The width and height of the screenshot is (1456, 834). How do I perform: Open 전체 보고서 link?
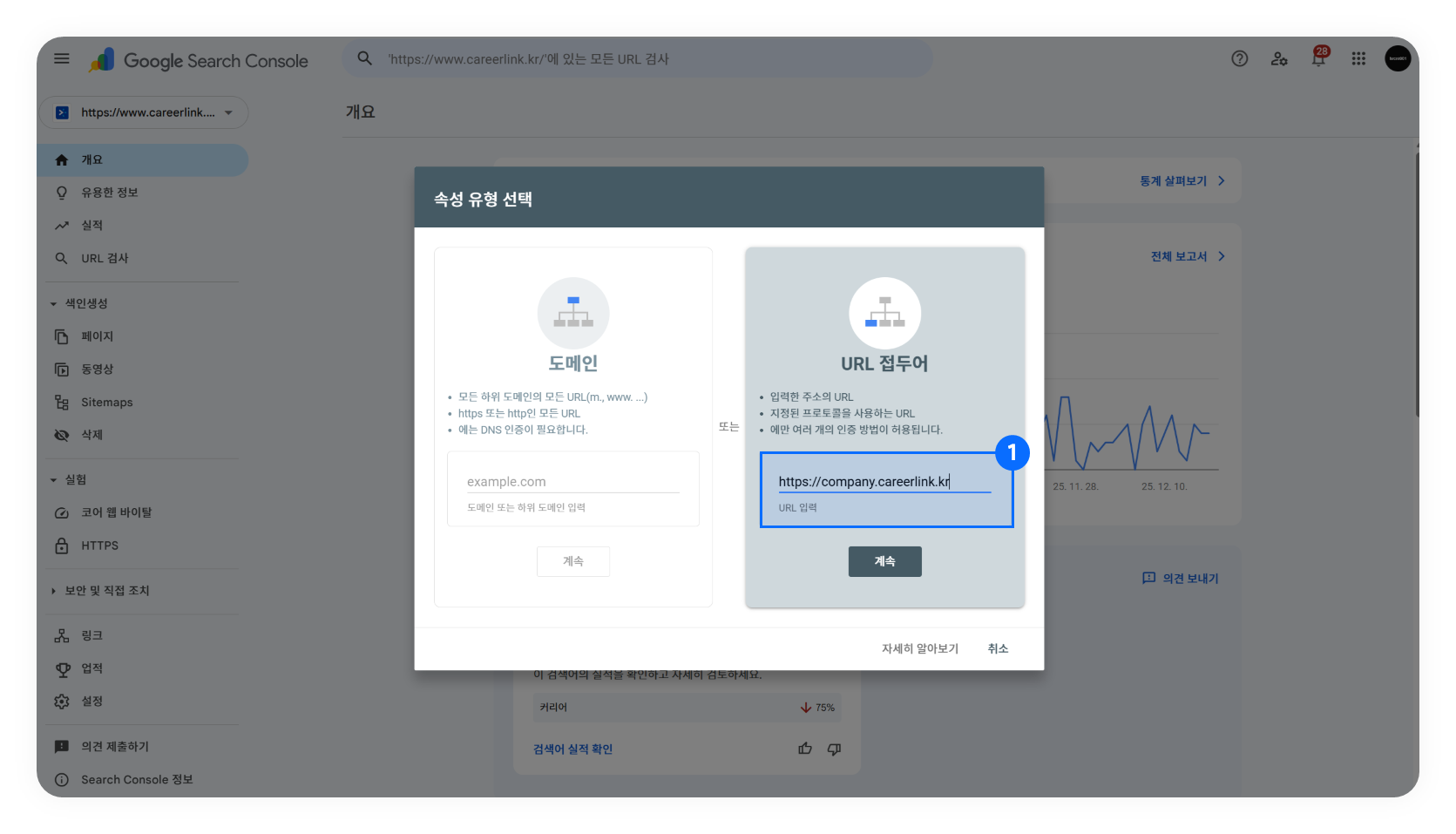pyautogui.click(x=1188, y=256)
